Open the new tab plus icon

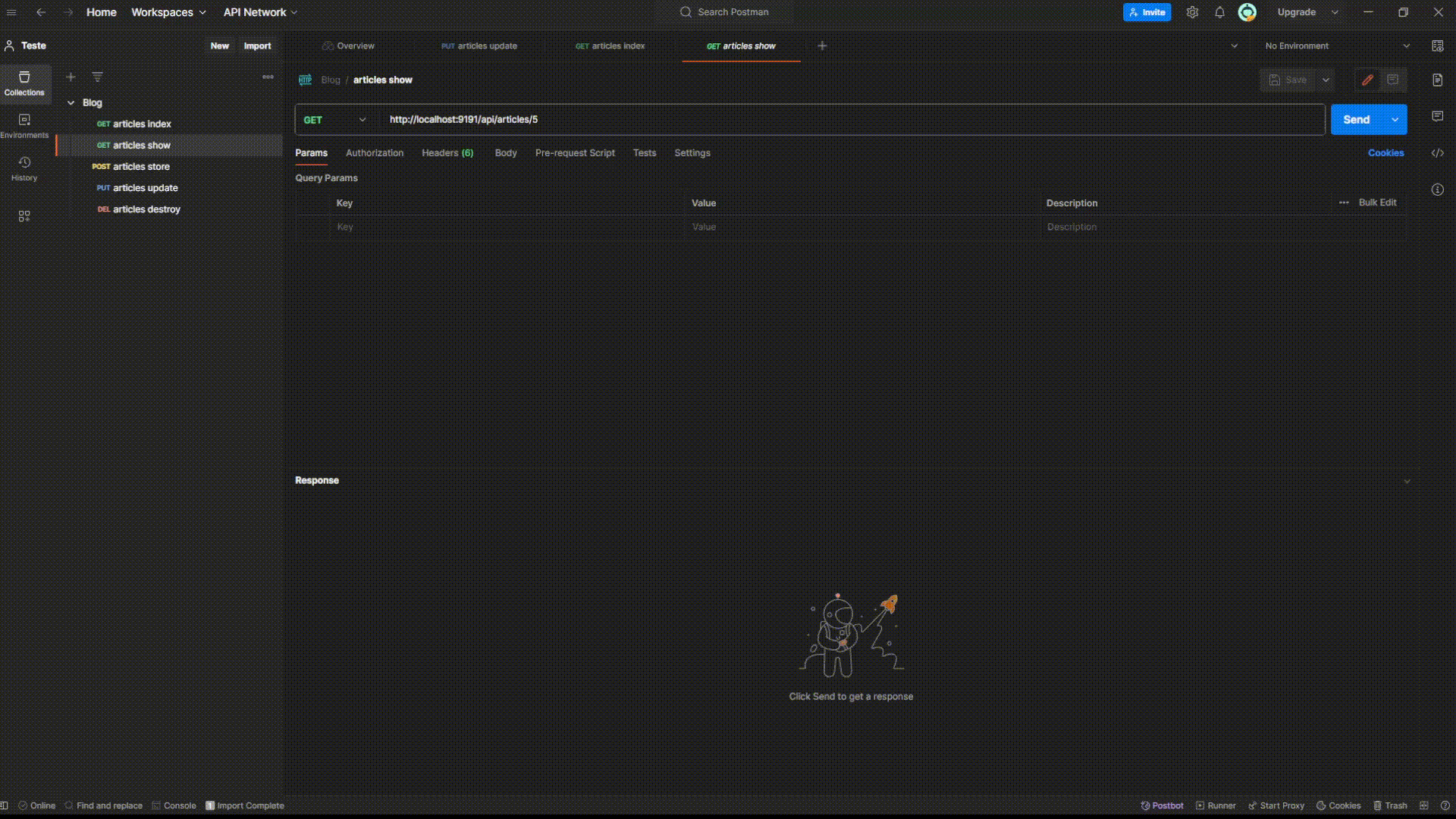[x=822, y=45]
